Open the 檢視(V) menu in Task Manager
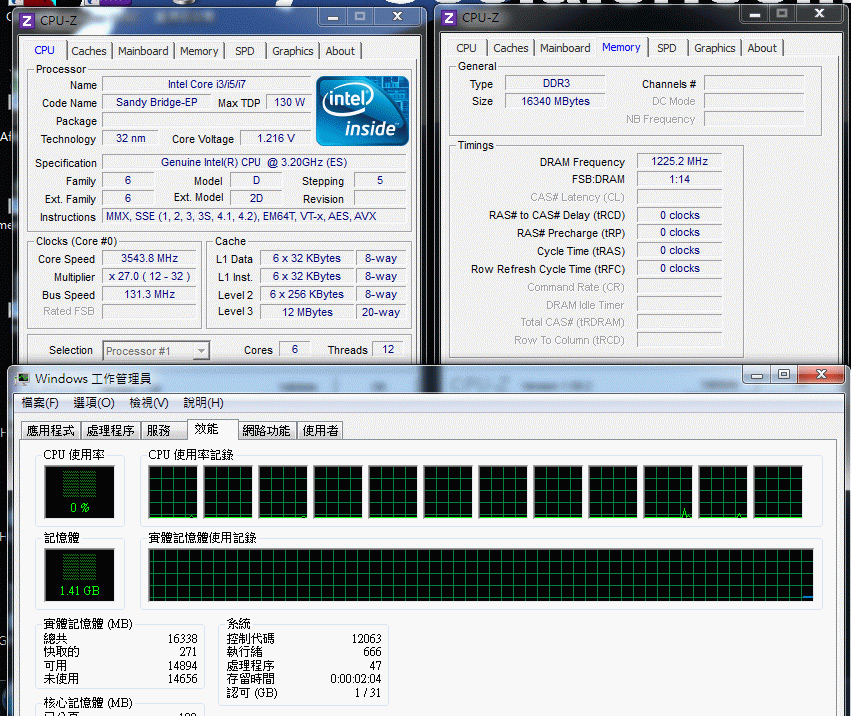 pyautogui.click(x=149, y=403)
